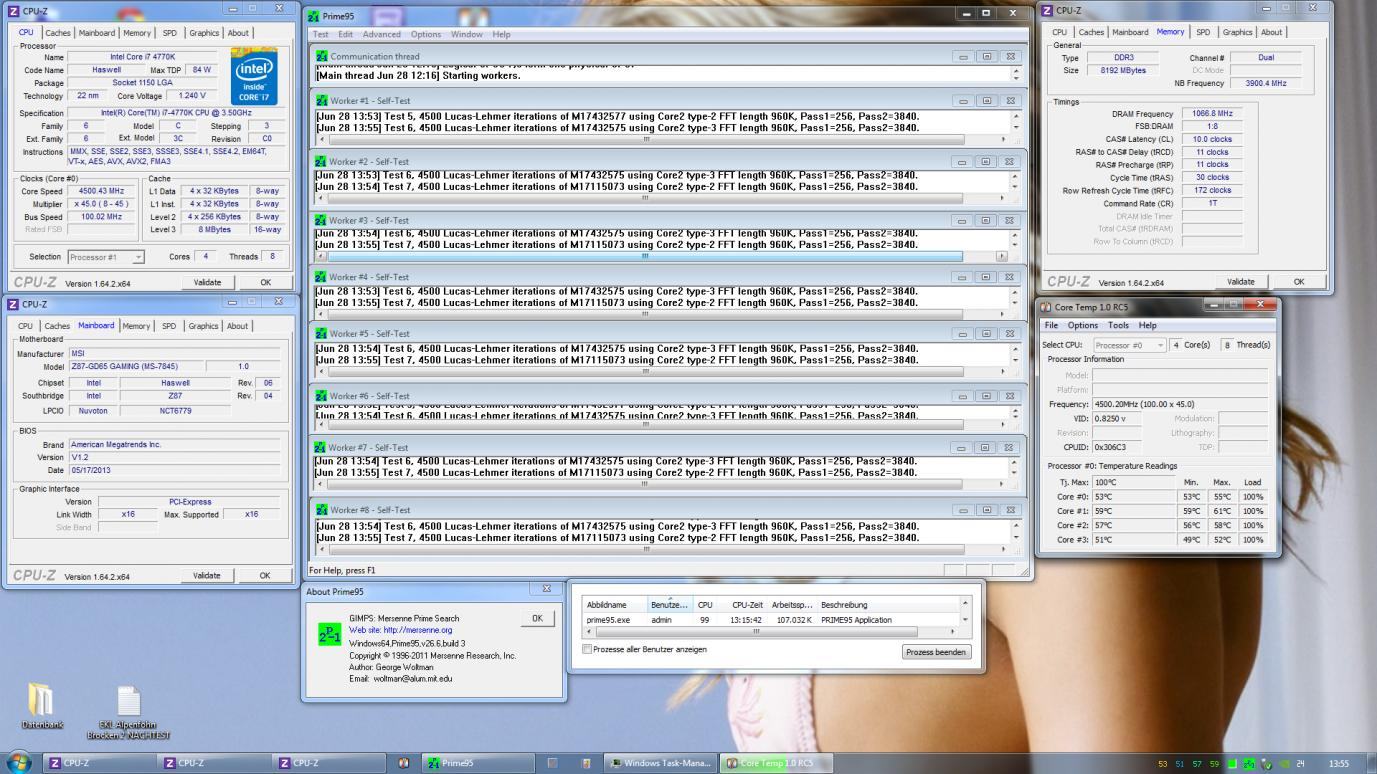Click the DRAM Frequency value 1066.8 MHz
Image resolution: width=1377 pixels, height=774 pixels.
coord(1211,114)
